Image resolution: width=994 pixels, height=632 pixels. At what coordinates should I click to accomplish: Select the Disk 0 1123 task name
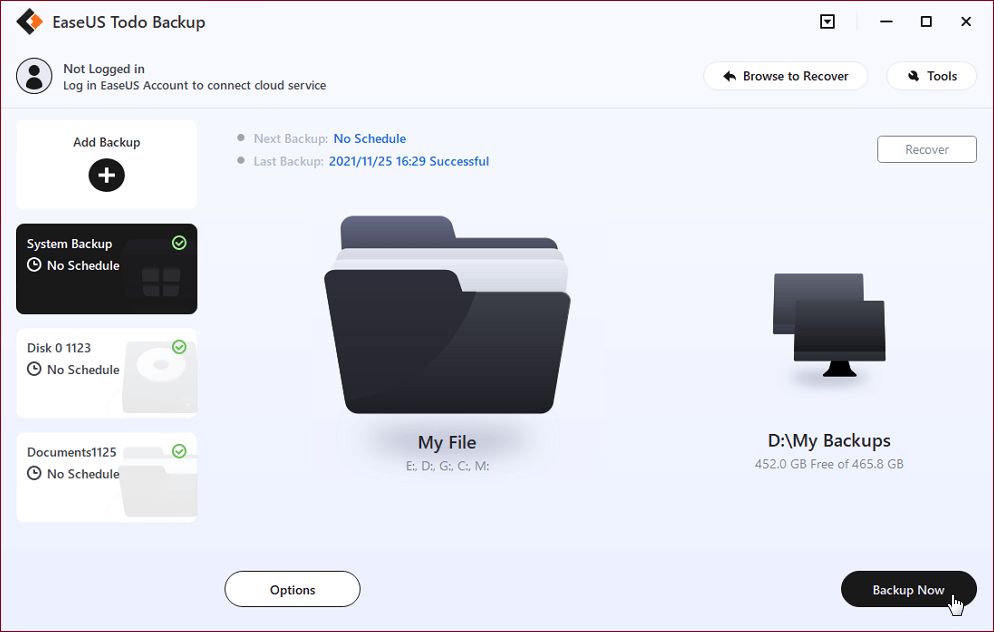click(x=59, y=348)
